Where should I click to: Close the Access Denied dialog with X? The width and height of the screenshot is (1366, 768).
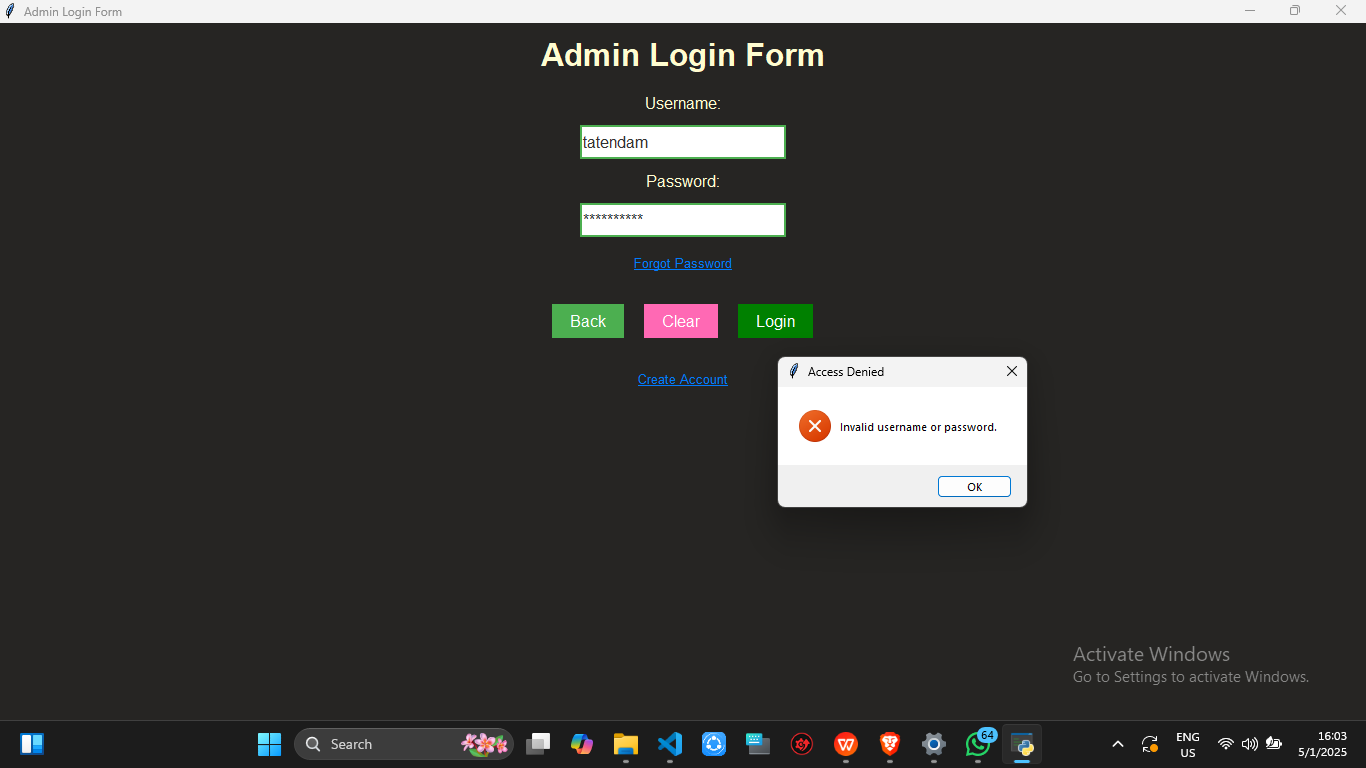[x=1012, y=371]
